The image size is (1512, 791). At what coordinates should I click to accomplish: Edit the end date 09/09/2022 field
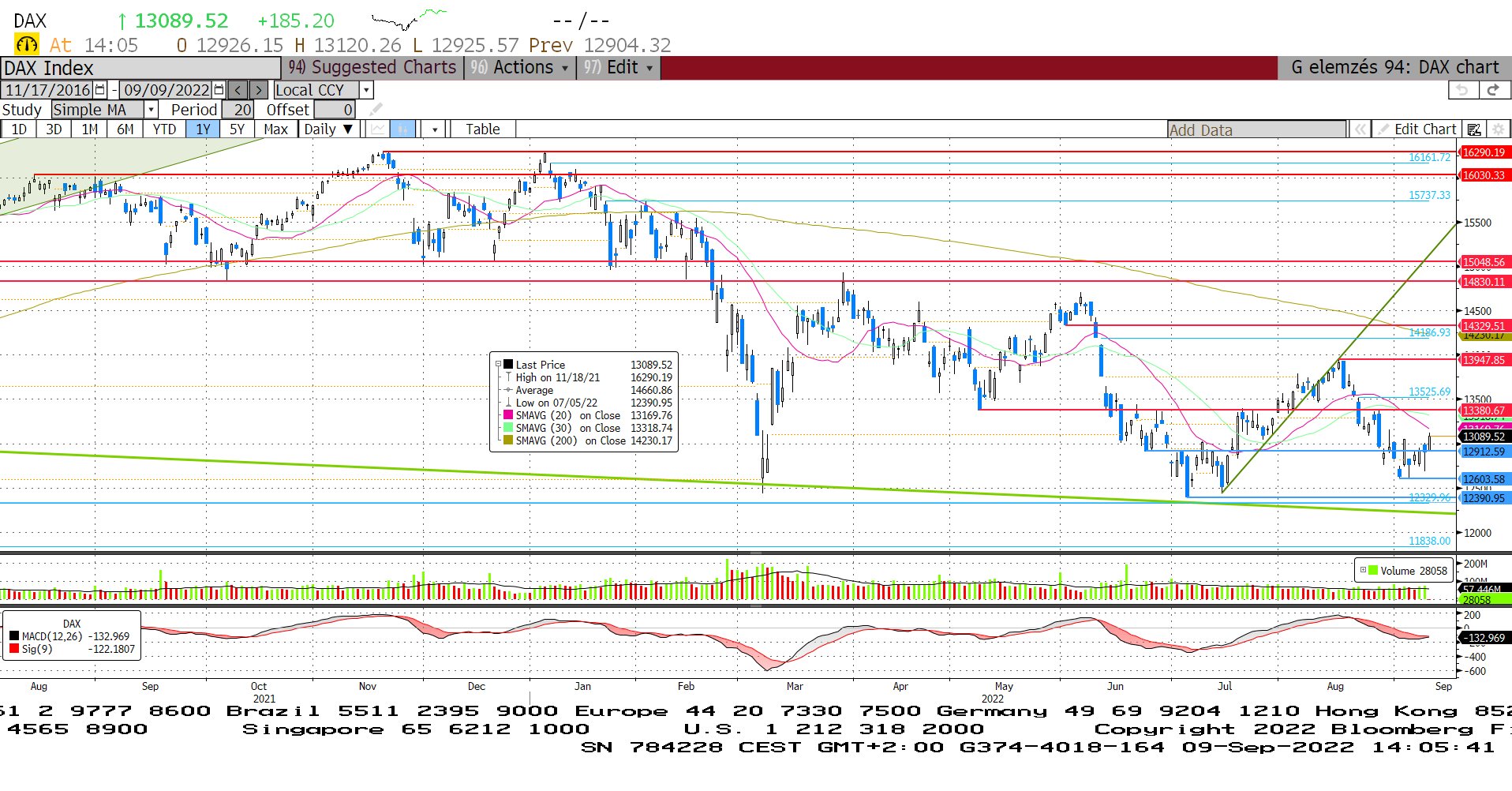[167, 90]
